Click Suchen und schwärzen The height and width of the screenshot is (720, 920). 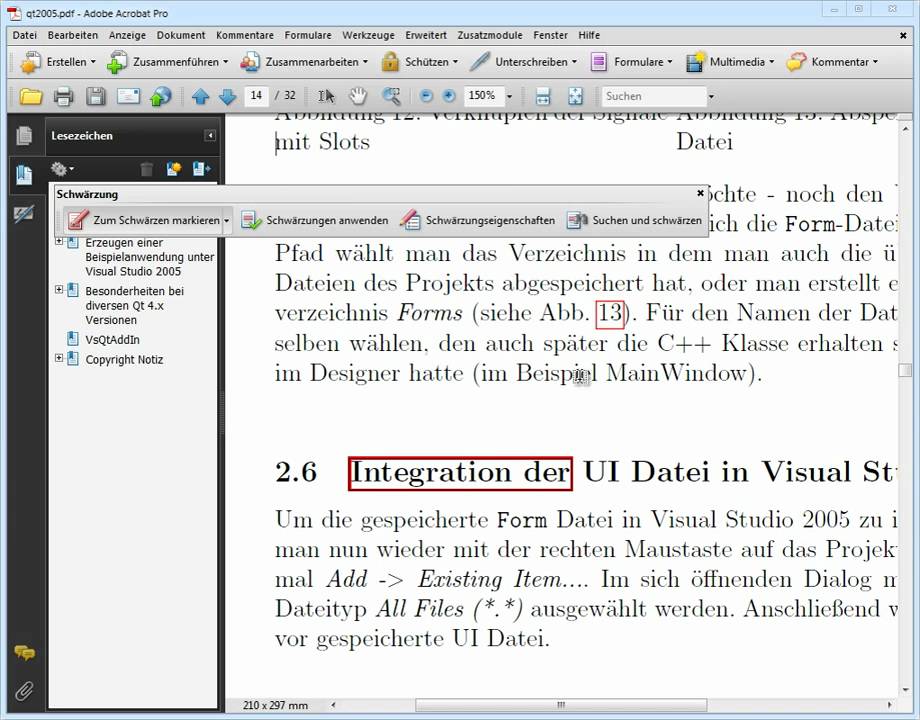(x=634, y=220)
